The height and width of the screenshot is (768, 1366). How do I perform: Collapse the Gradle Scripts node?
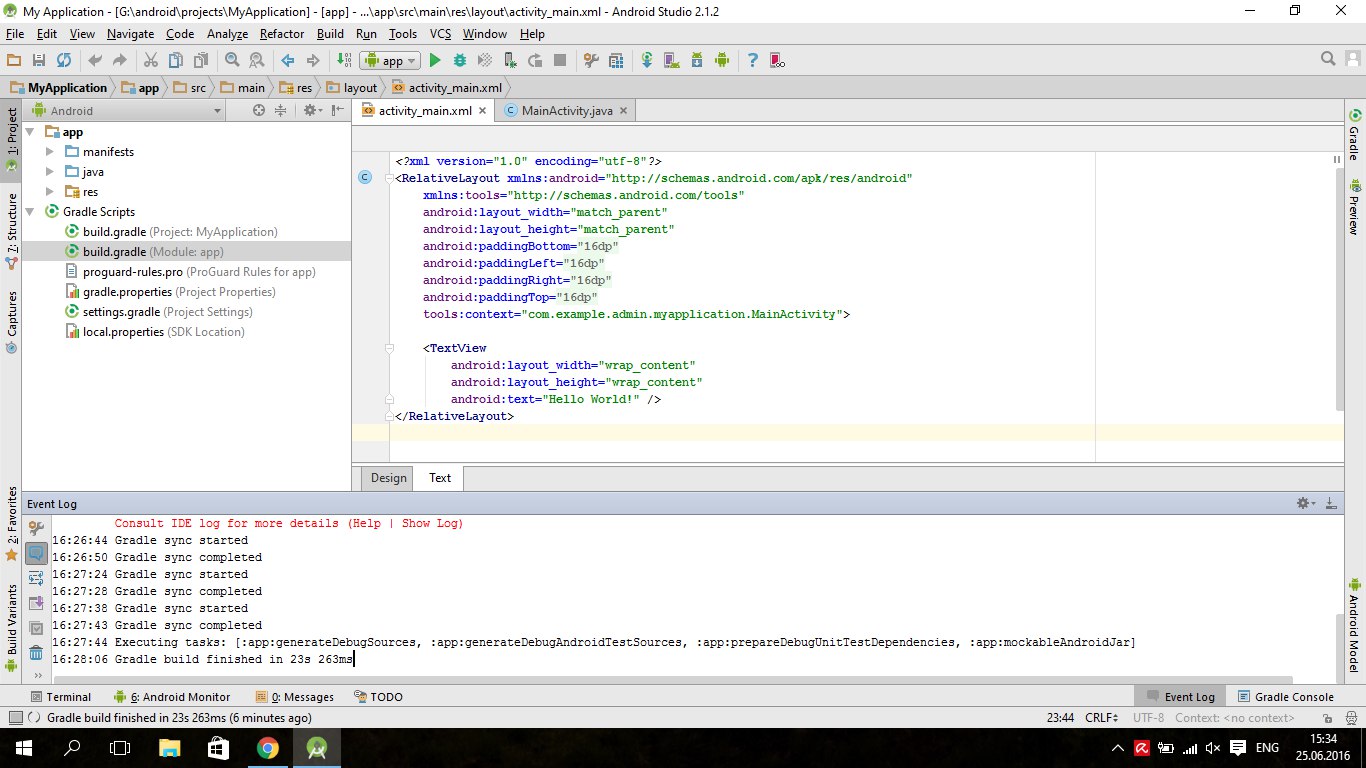(30, 212)
